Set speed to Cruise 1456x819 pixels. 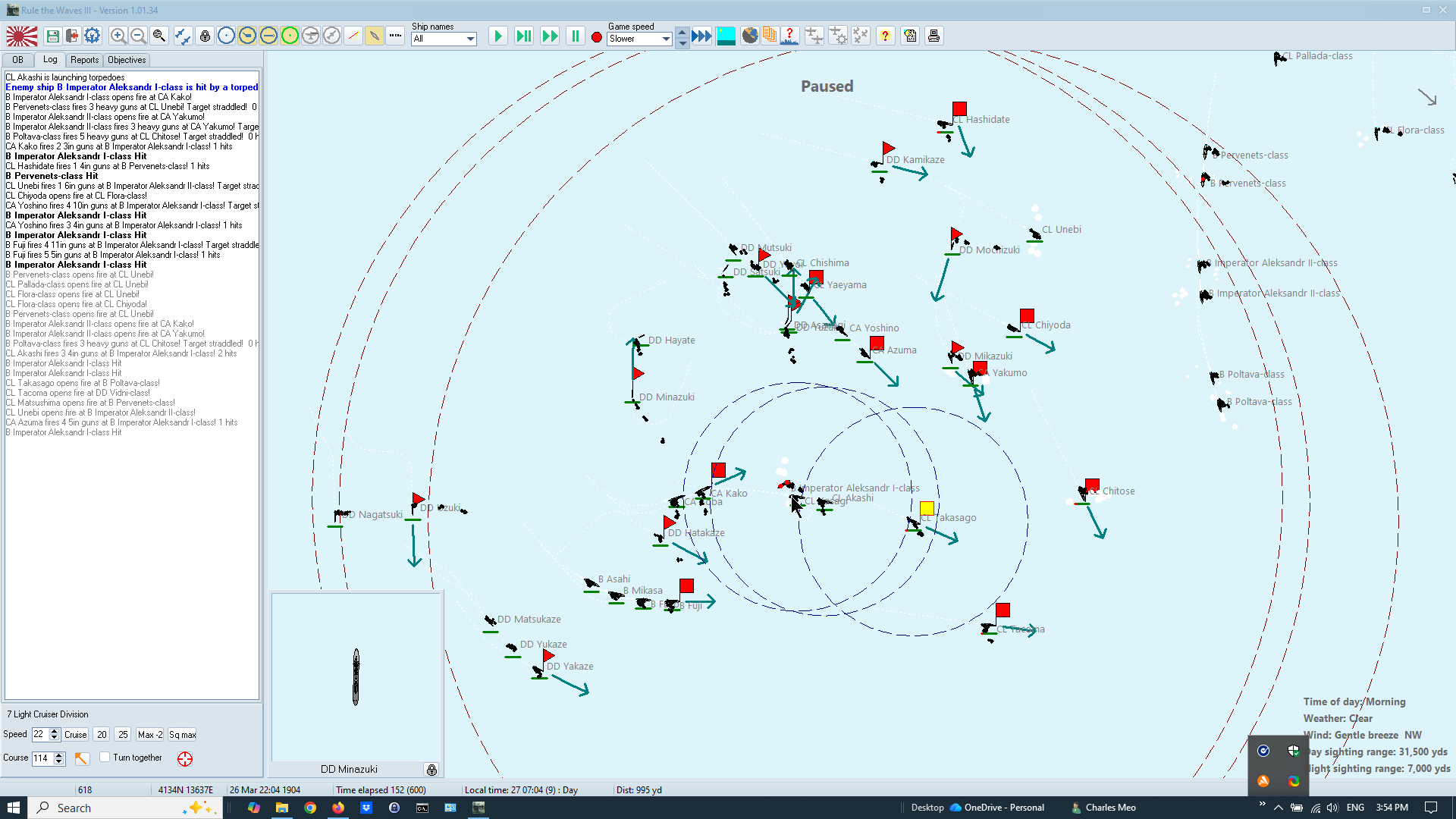coord(75,734)
